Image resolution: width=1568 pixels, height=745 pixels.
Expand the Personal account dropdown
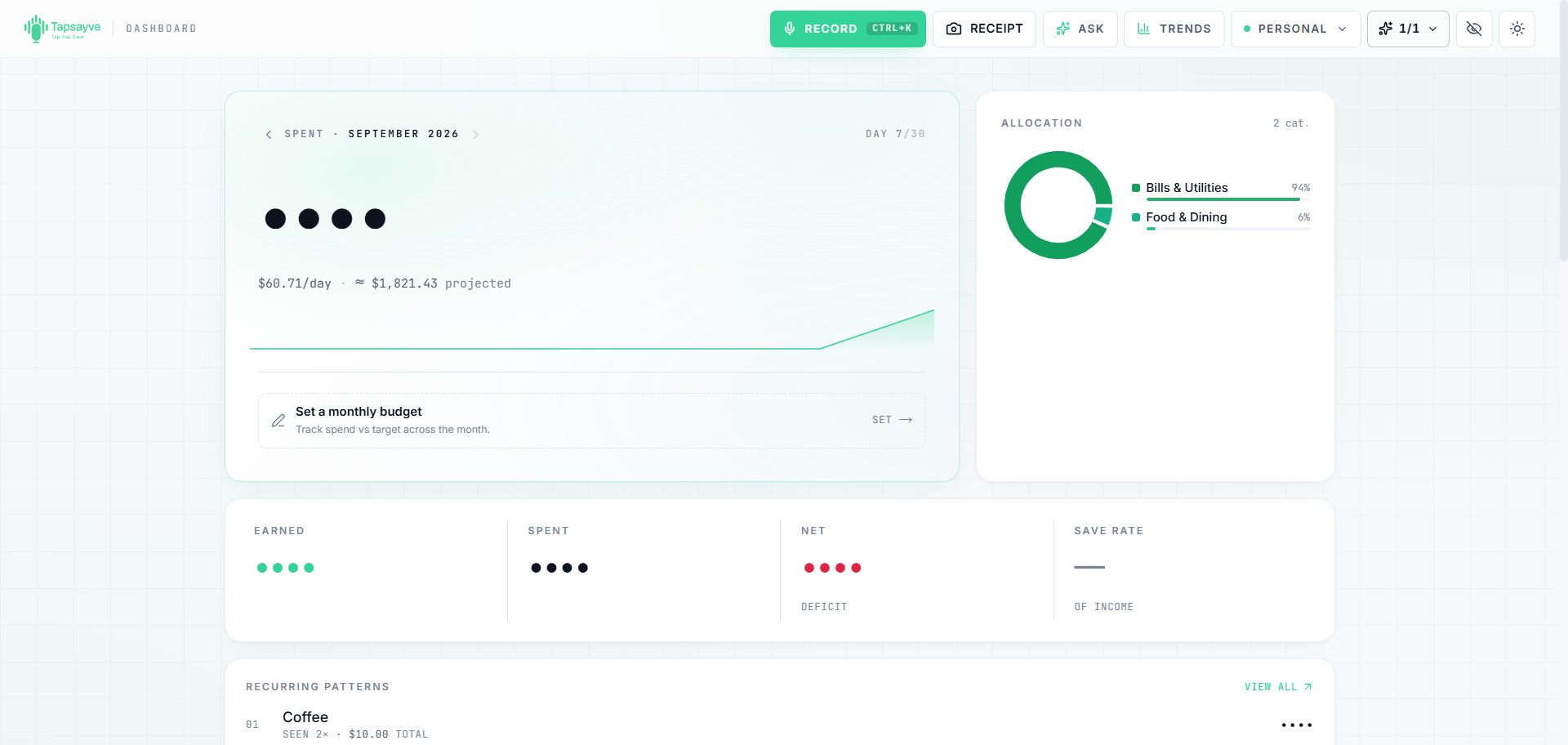click(1295, 29)
